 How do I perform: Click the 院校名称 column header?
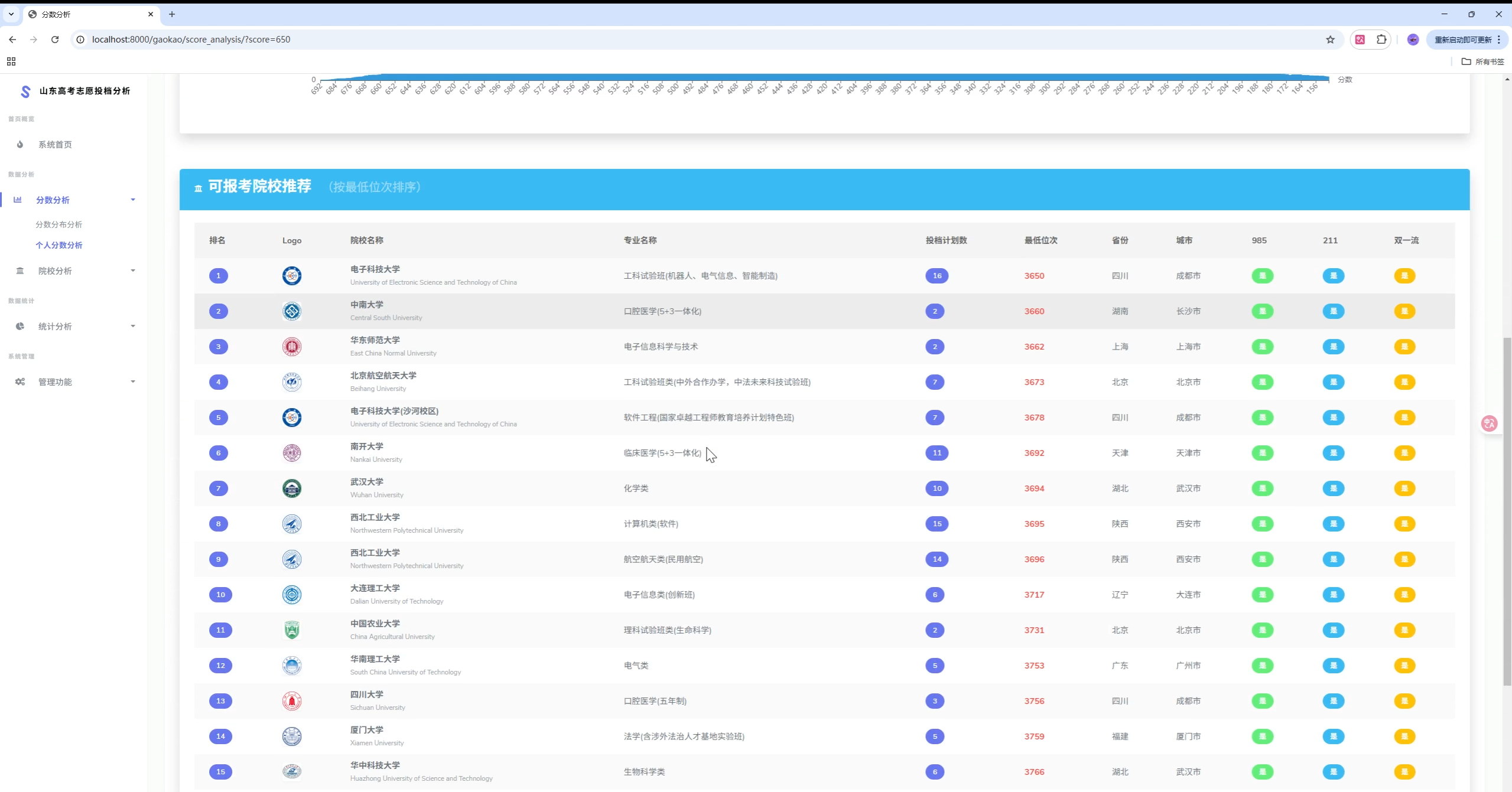tap(367, 240)
